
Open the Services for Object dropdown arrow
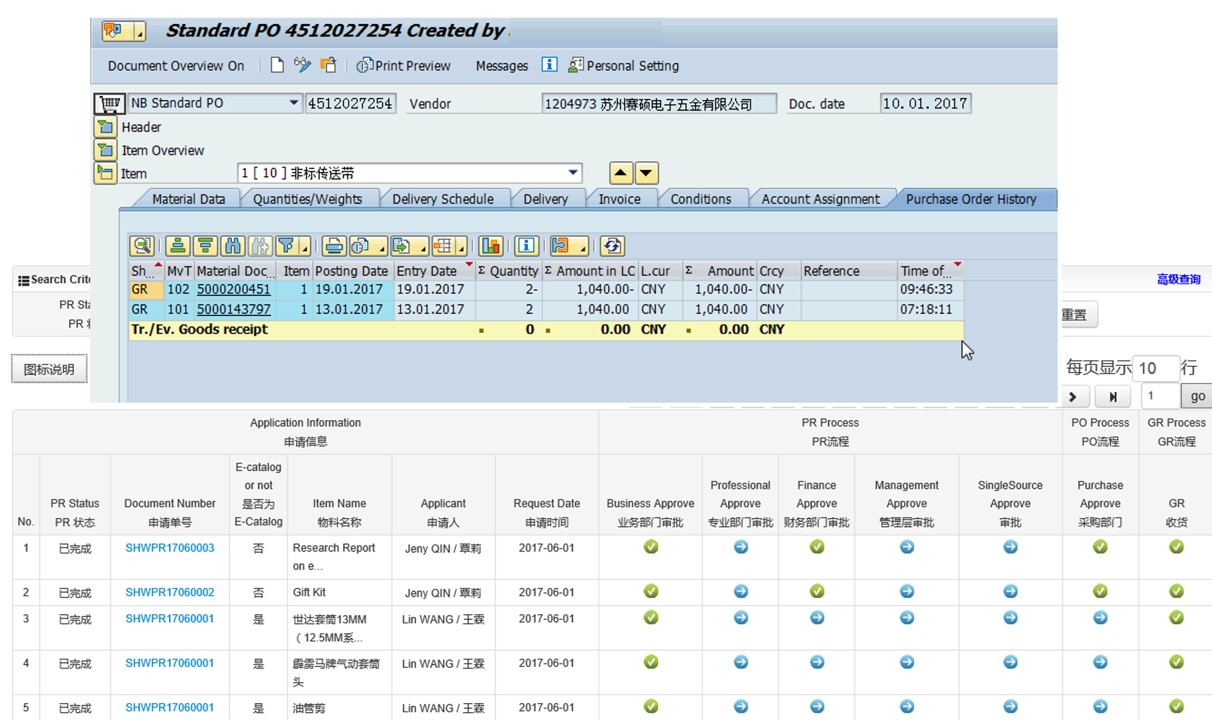click(140, 33)
